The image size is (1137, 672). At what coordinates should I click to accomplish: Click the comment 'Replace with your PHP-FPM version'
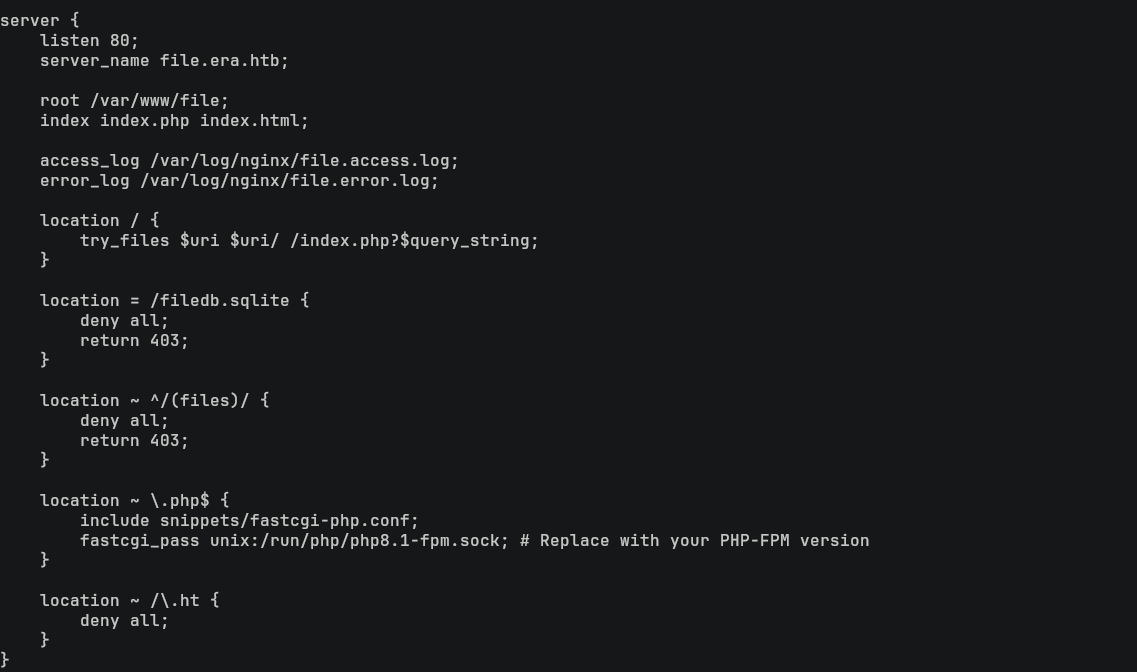704,540
